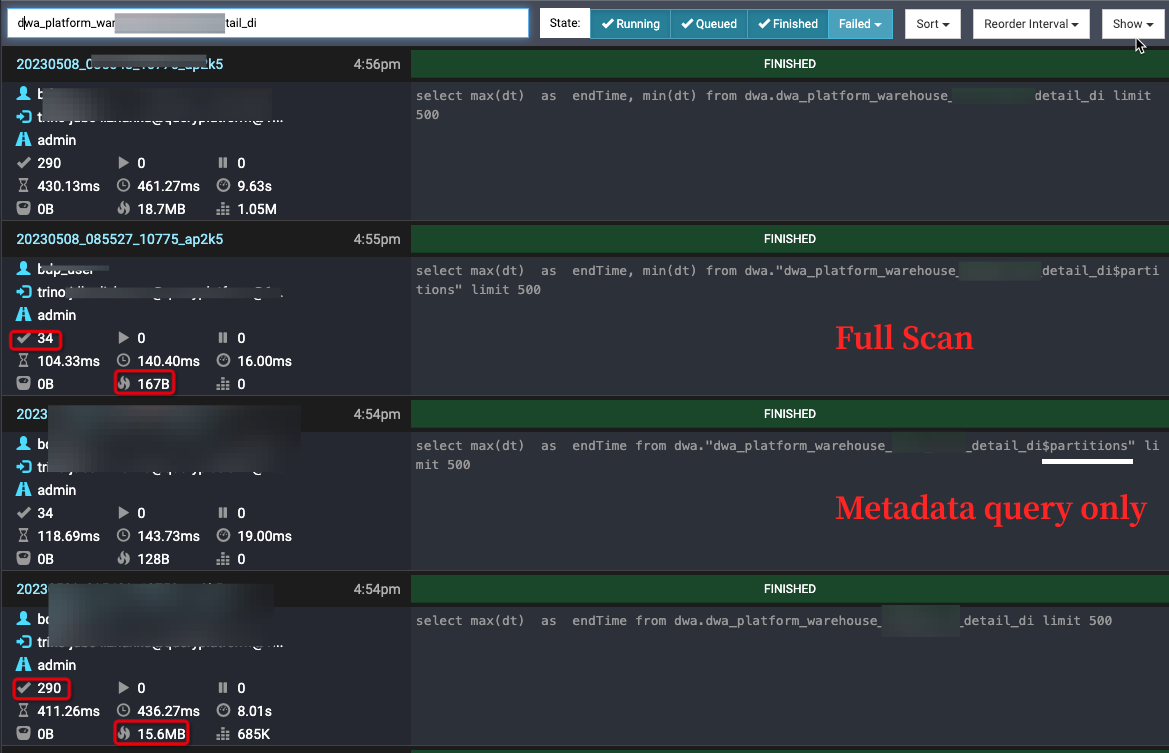The height and width of the screenshot is (753, 1169).
Task: Click CPU gauge icon beside 19.00ms
Action: [223, 535]
